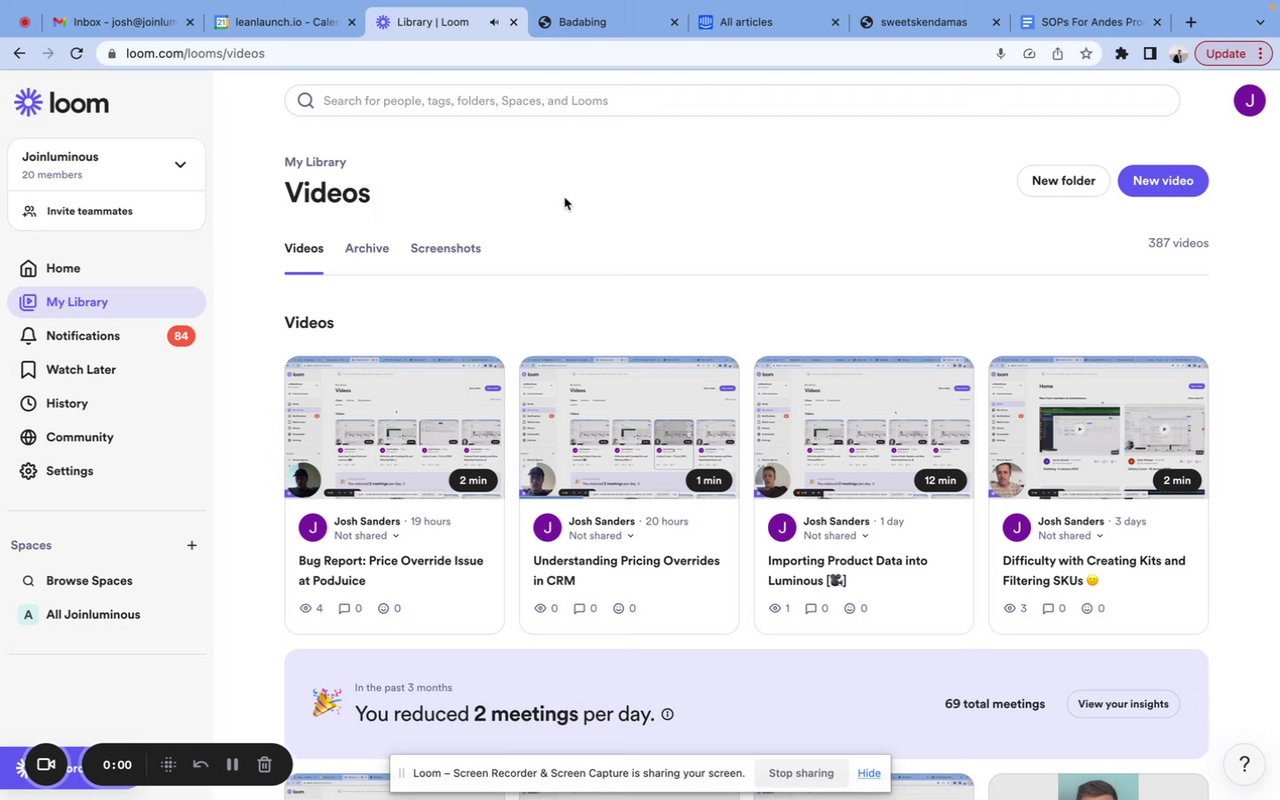Expand Not shared dropdown on Importing Product video
This screenshot has width=1280, height=800.
click(x=836, y=536)
